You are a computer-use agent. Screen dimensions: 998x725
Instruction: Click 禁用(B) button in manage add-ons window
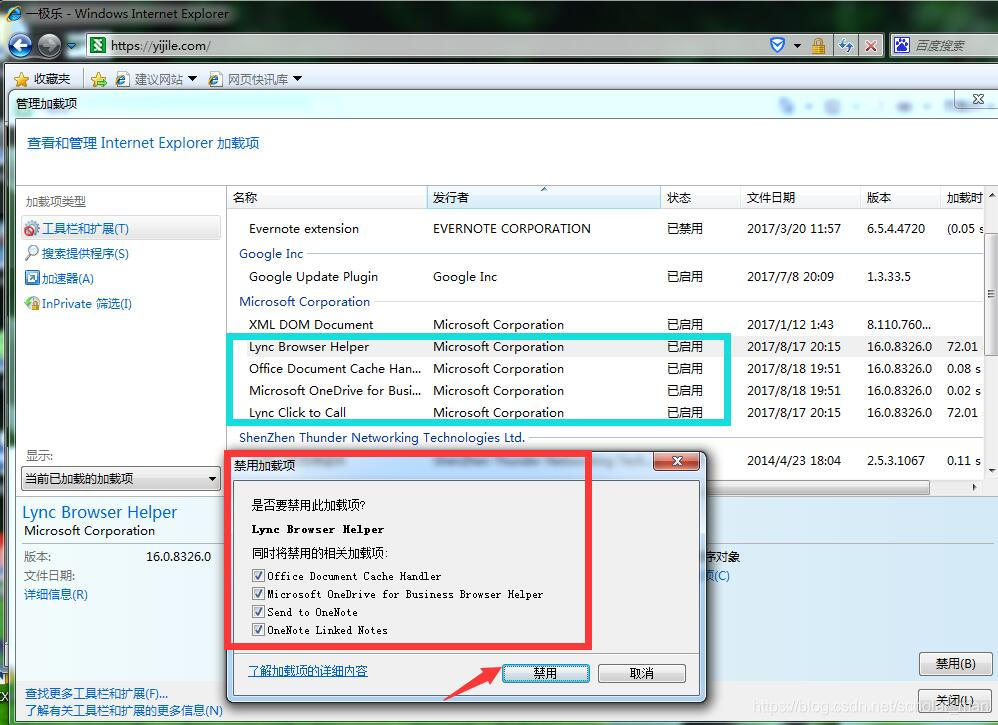955,664
